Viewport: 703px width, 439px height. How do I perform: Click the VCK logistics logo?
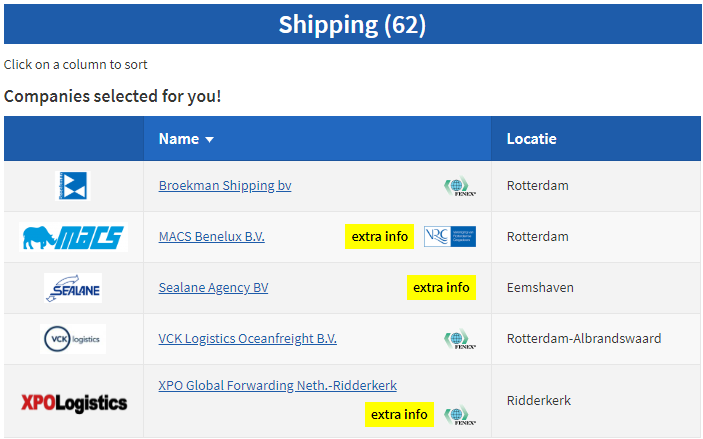point(73,339)
